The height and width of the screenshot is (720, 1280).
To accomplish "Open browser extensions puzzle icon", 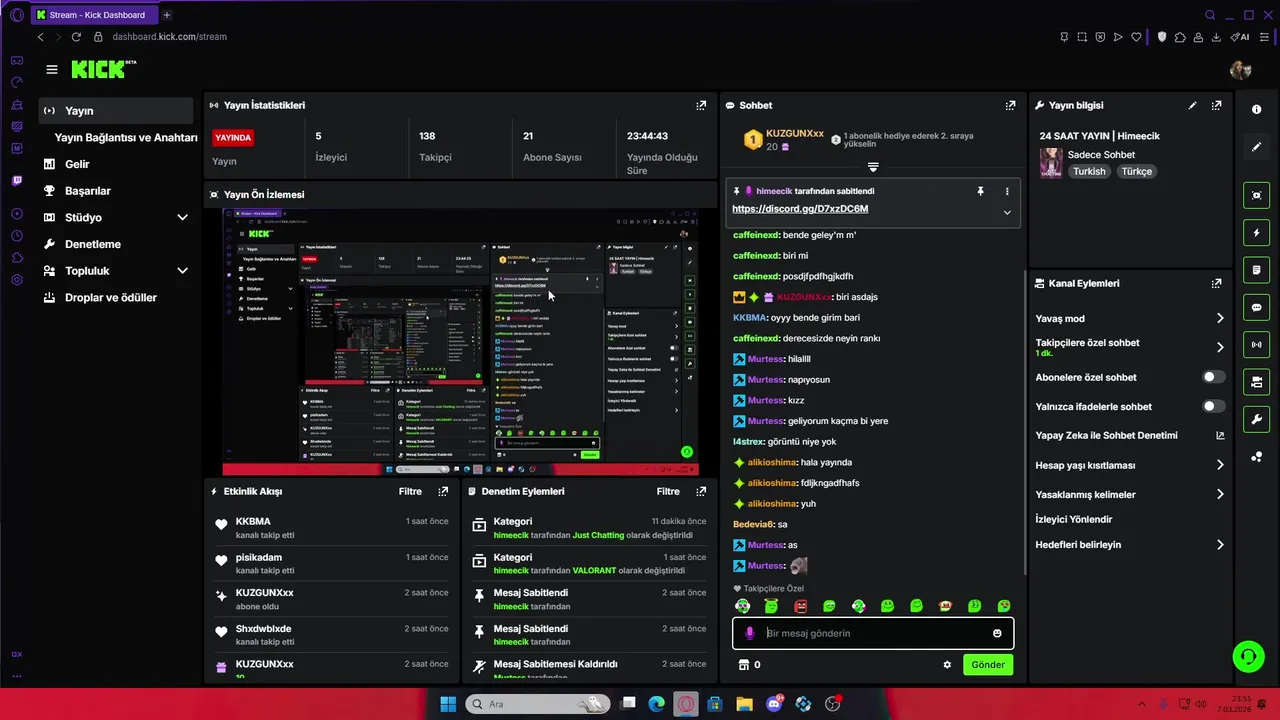I will 1180,37.
